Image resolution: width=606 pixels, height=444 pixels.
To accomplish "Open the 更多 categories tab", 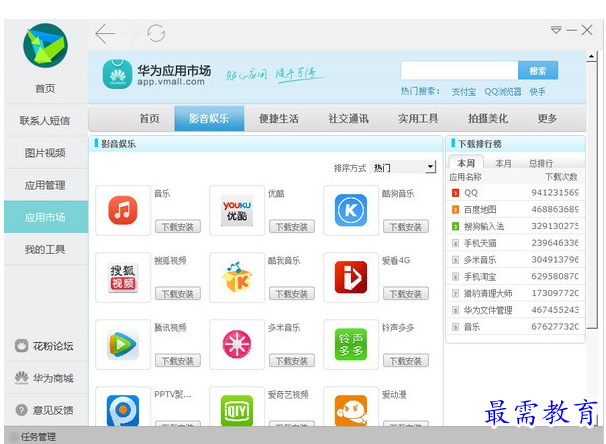I will pos(547,119).
